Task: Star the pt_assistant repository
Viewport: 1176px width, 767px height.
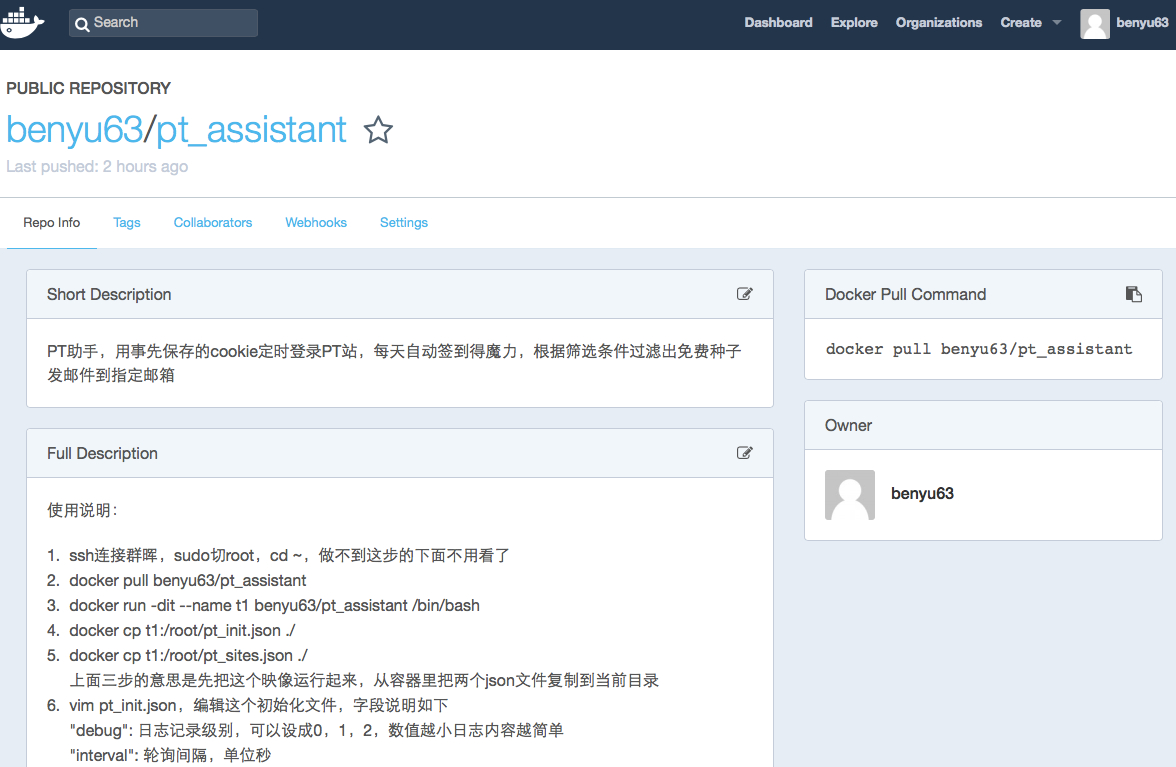Action: (x=378, y=130)
